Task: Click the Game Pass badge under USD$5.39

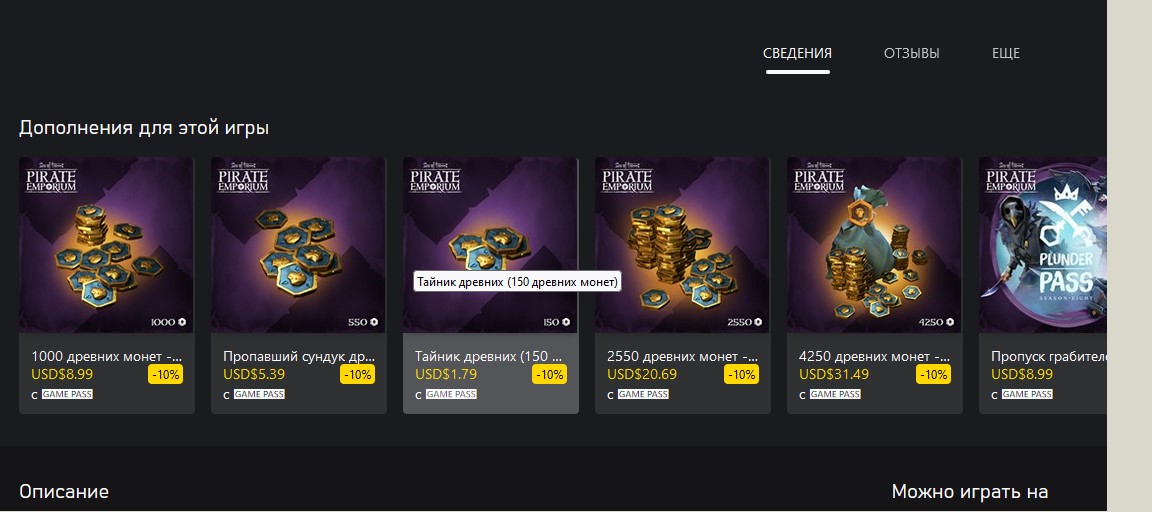Action: [258, 394]
